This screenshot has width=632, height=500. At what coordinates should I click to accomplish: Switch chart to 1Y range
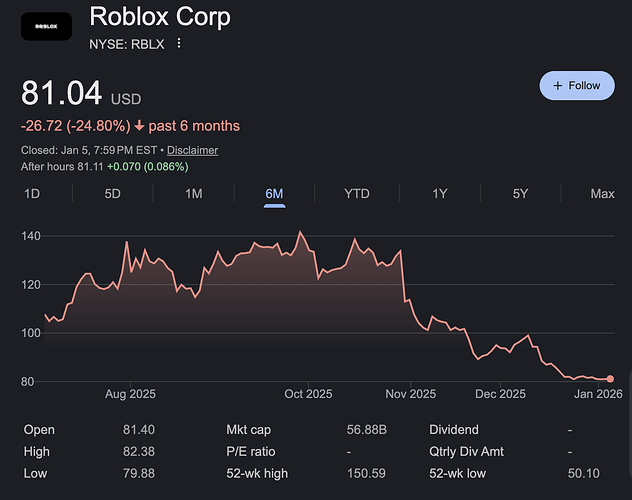point(439,193)
